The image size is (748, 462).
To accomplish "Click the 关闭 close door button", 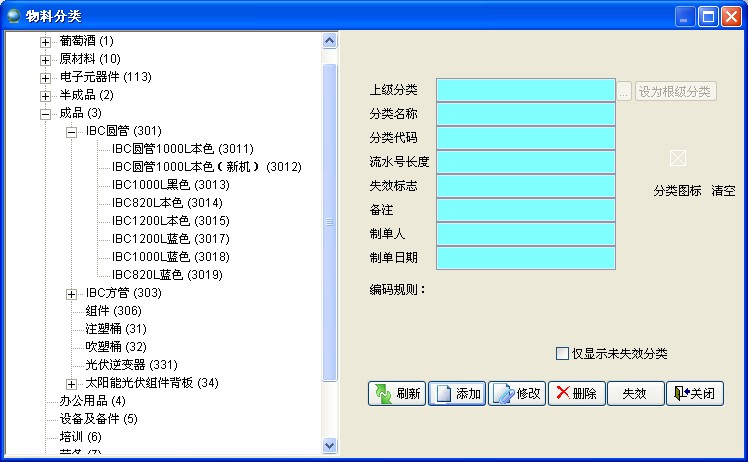I will (695, 393).
